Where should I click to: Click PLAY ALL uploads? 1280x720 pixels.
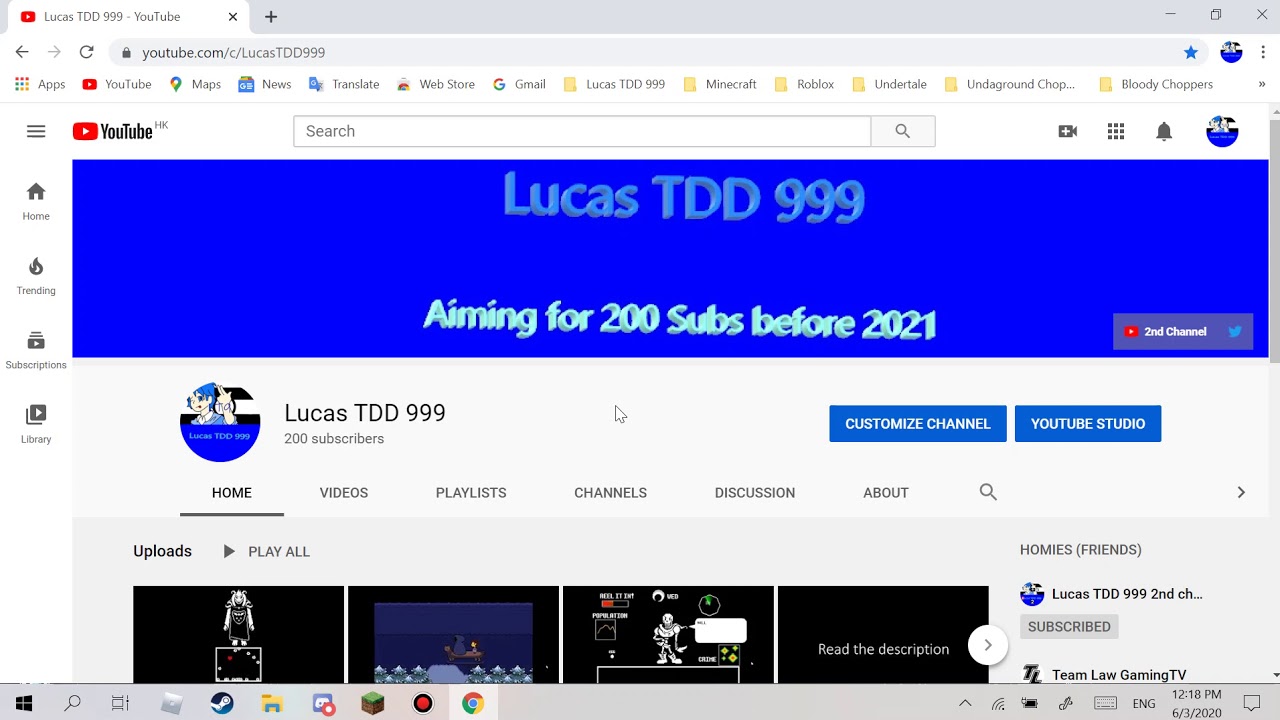266,551
